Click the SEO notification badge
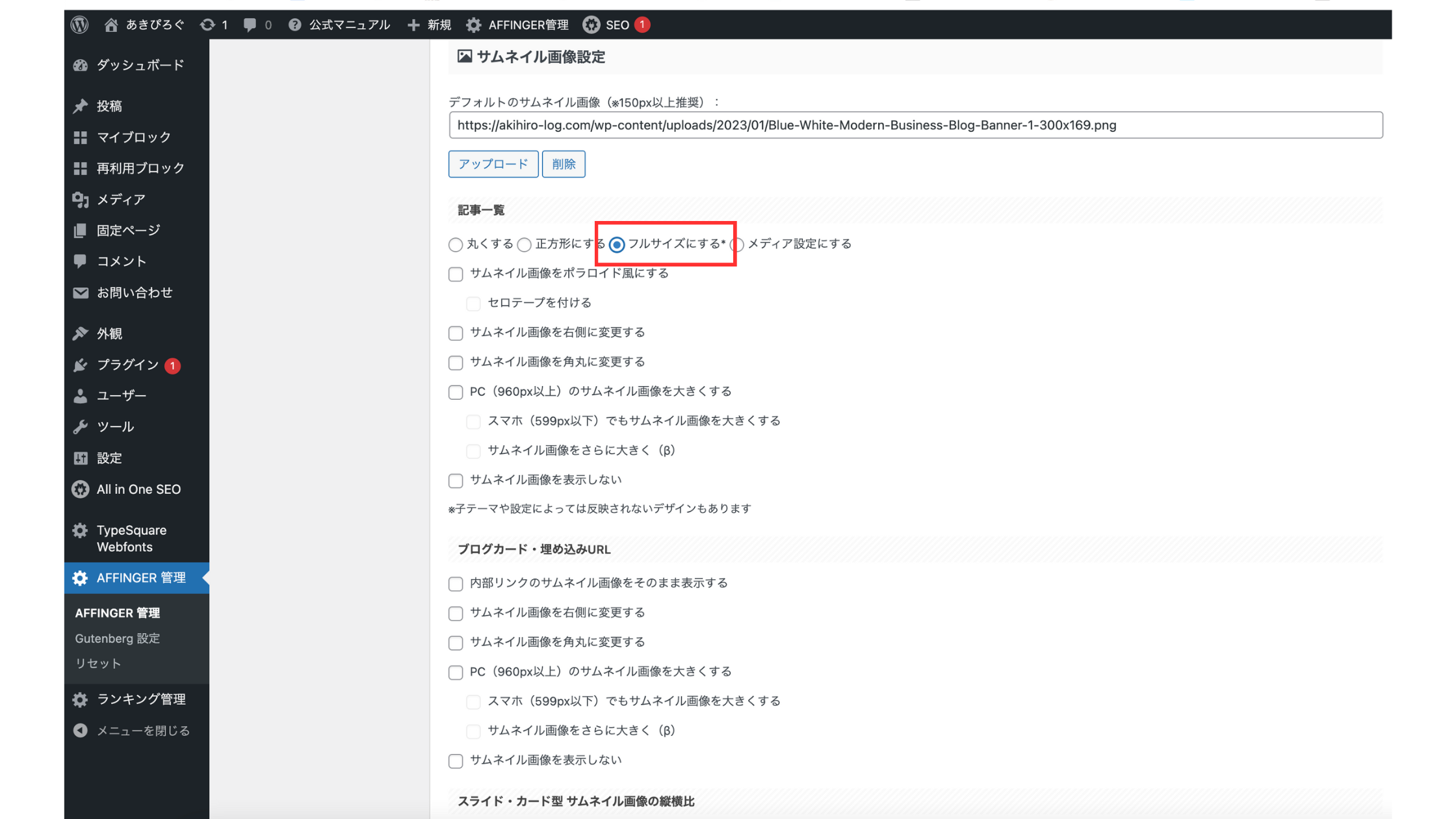Image resolution: width=1456 pixels, height=819 pixels. (x=642, y=25)
